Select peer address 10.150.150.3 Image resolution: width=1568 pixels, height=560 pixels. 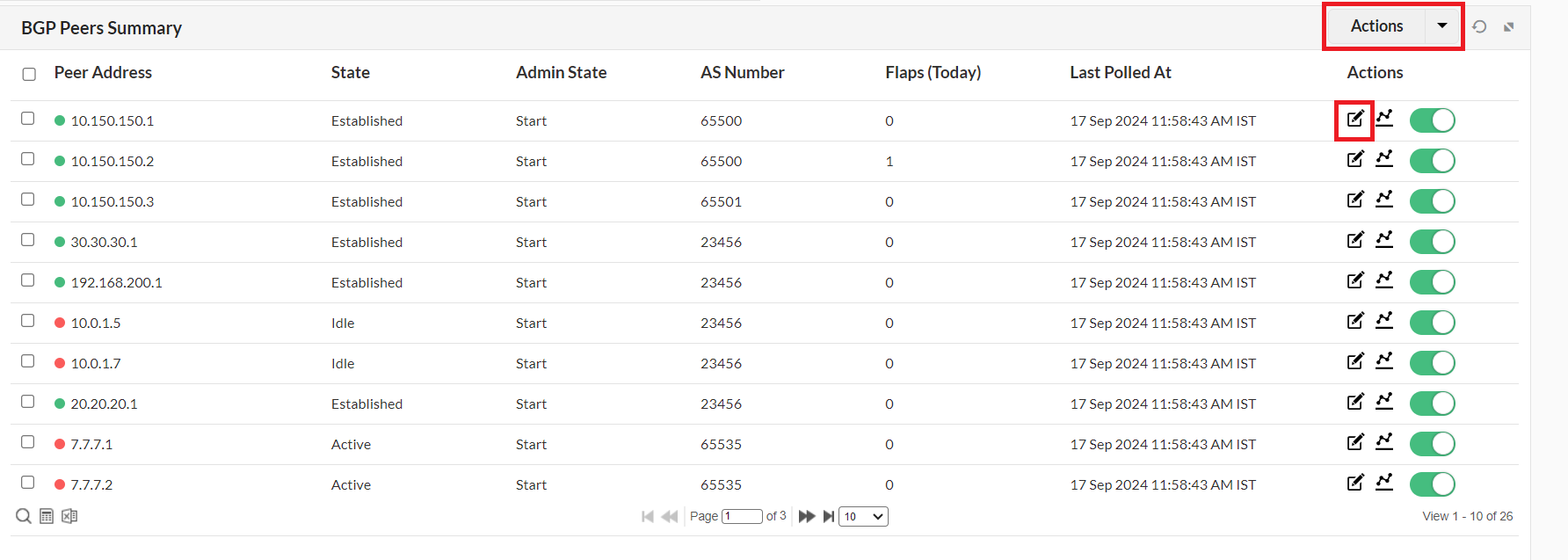[113, 201]
